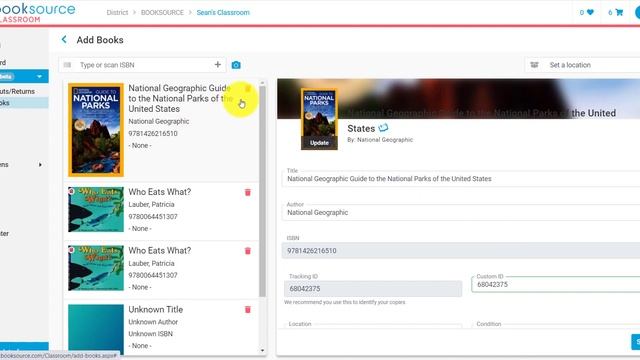Click the 'We recommend you use this' hint text
640x360 pixels.
pyautogui.click(x=345, y=302)
